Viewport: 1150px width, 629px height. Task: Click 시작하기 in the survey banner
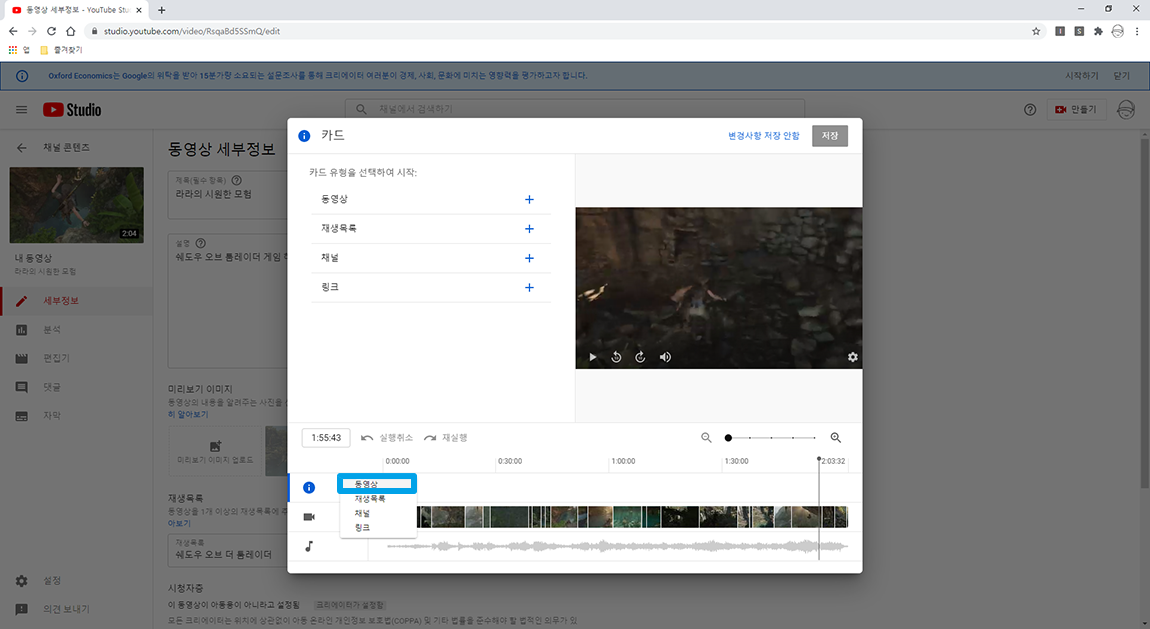1082,76
